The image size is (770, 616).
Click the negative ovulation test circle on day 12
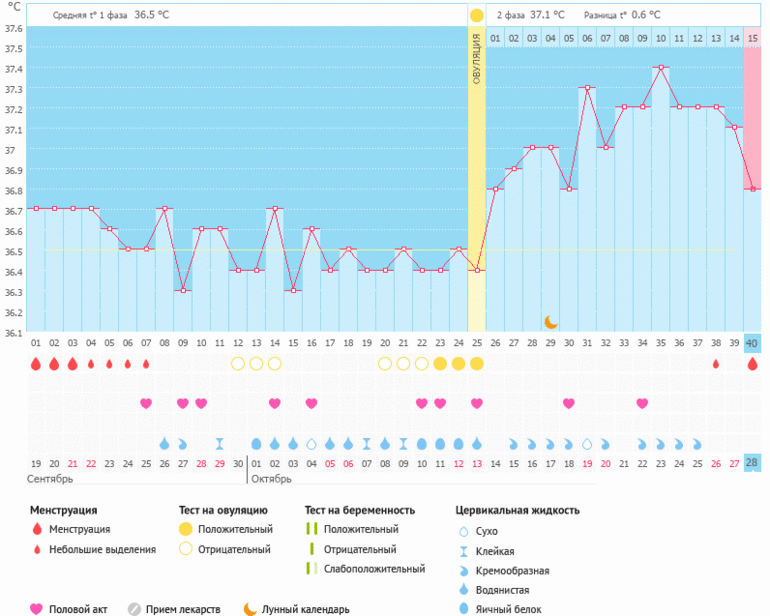coord(238,364)
